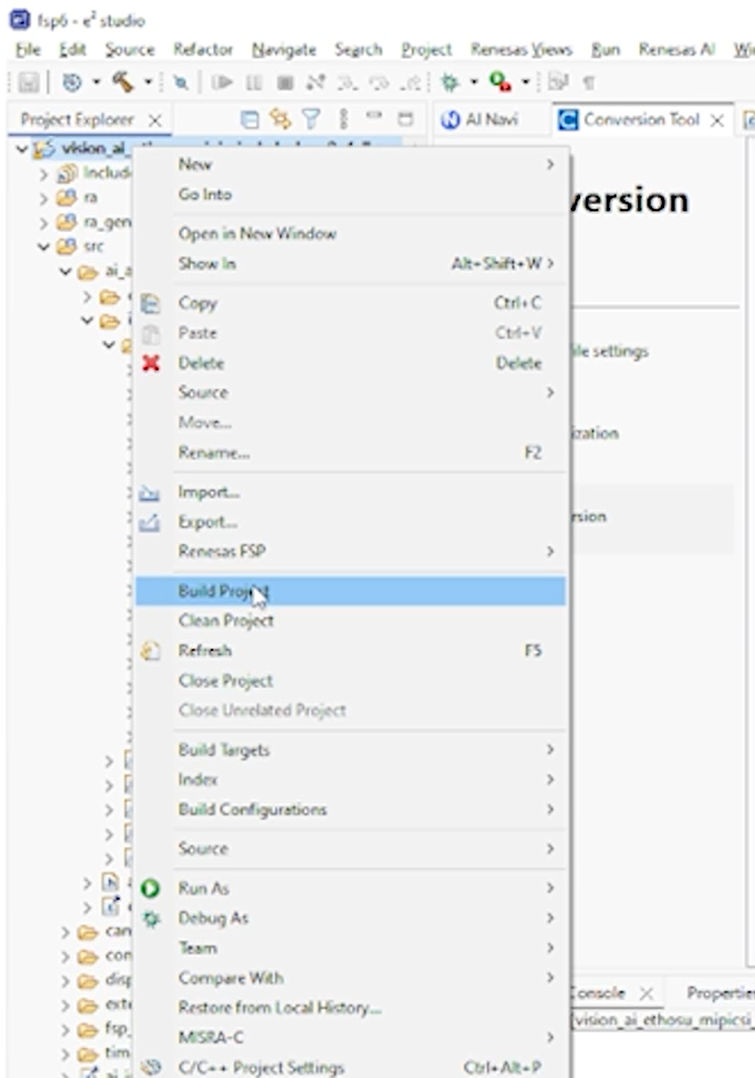Click the green Run As play icon
755x1078 pixels.
tap(151, 888)
